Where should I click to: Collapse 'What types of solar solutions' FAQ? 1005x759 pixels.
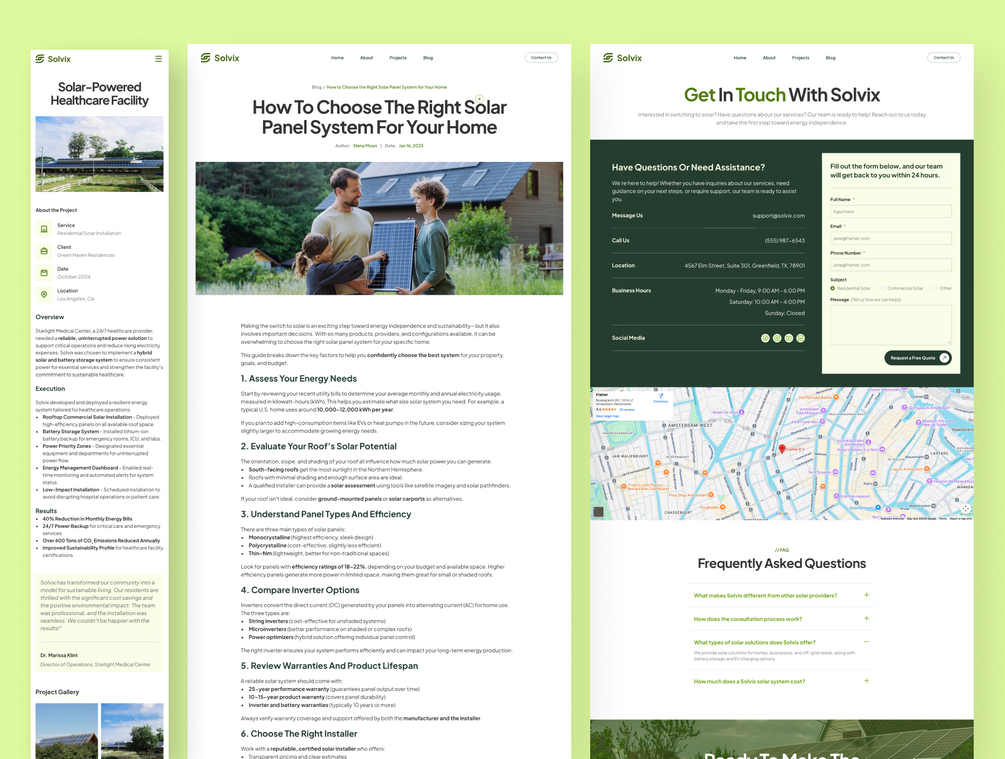pos(867,642)
